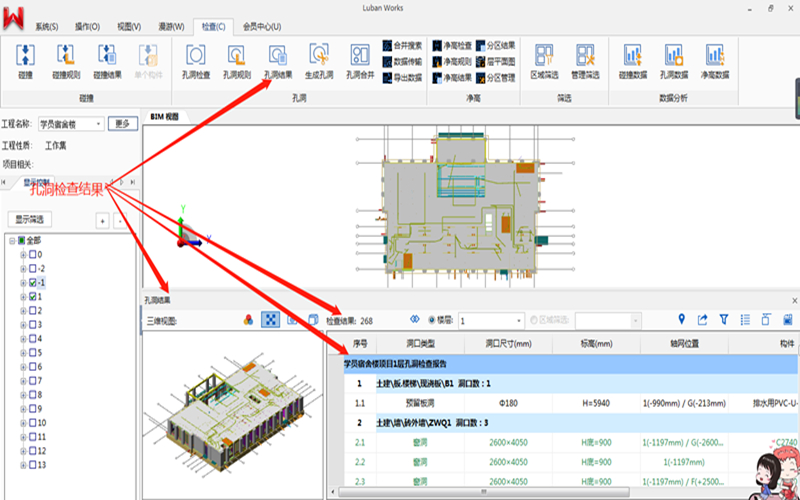Viewport: 800px width, 500px height.
Task: Switch to the 视图(V) ribbon tab
Action: pyautogui.click(x=129, y=27)
